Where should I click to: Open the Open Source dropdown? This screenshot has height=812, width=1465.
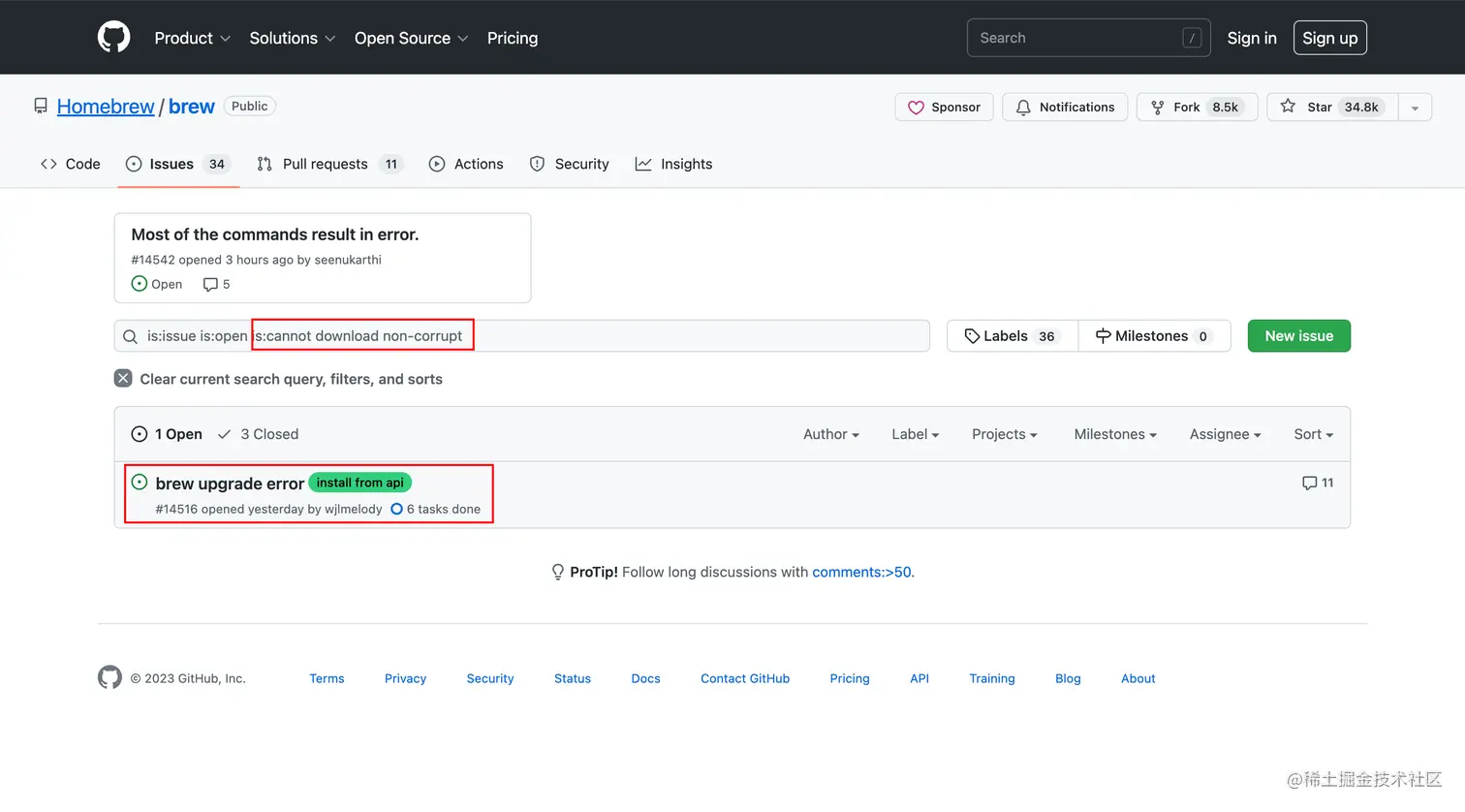[412, 38]
